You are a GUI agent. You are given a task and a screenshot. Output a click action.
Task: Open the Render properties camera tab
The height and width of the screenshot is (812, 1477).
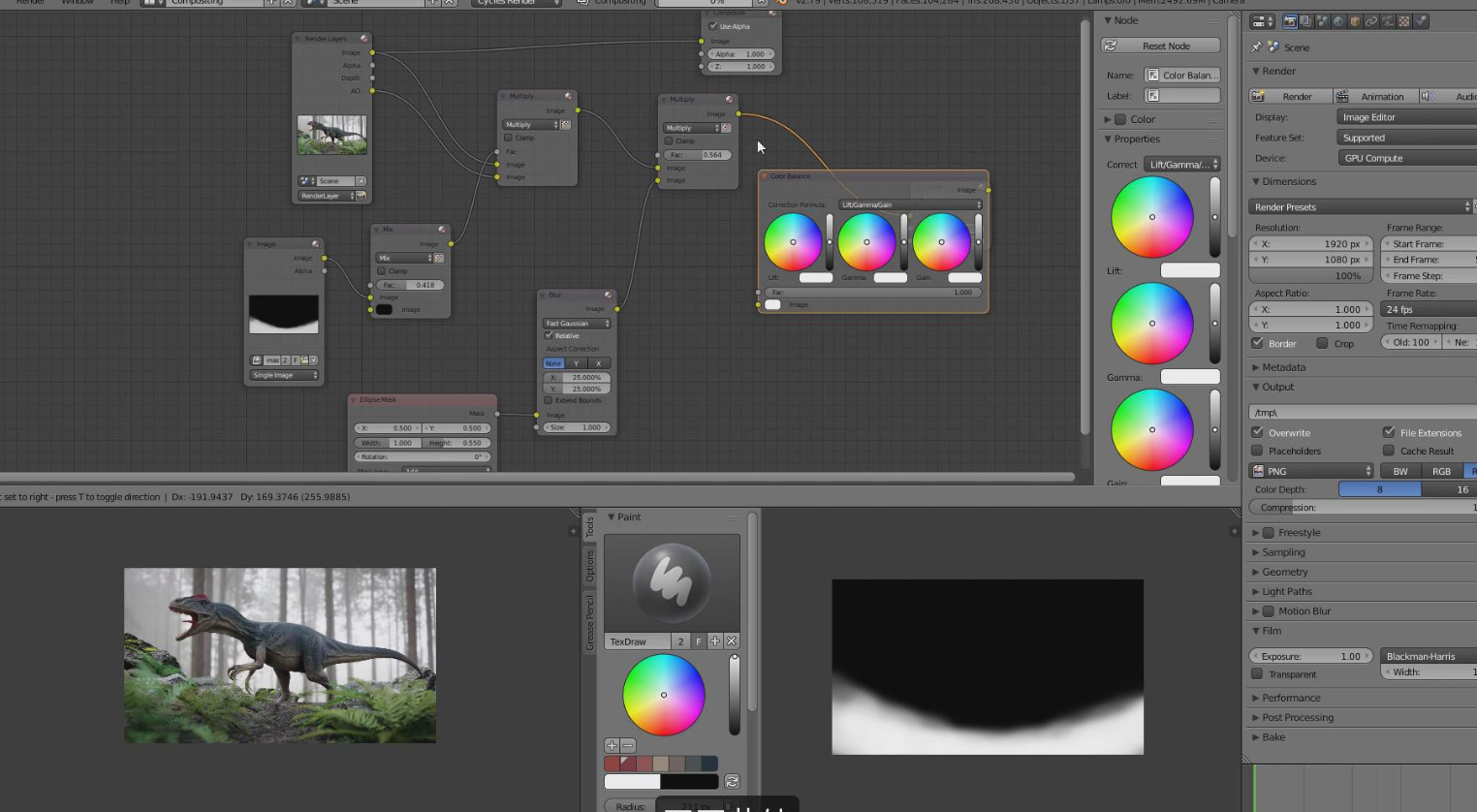point(1290,21)
